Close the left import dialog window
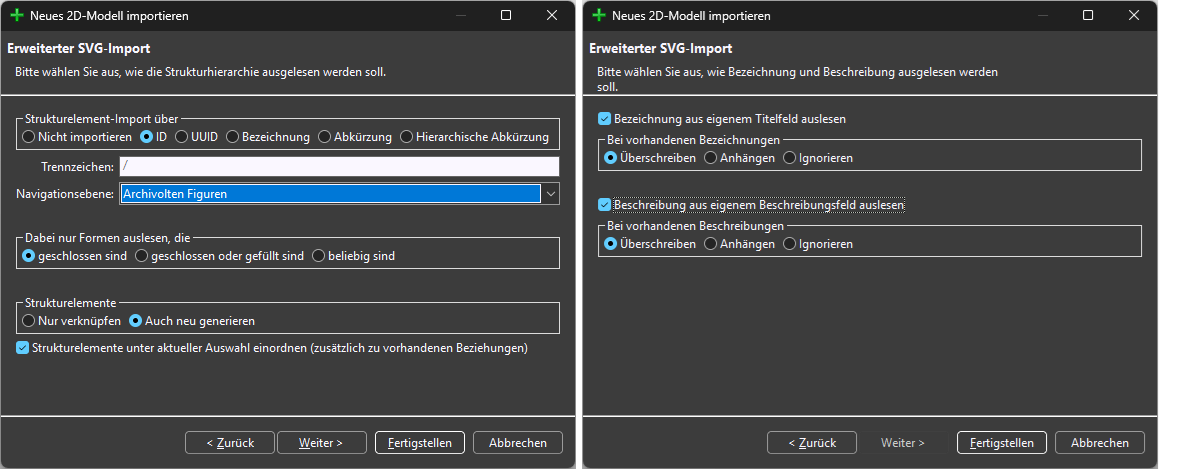 coord(552,16)
